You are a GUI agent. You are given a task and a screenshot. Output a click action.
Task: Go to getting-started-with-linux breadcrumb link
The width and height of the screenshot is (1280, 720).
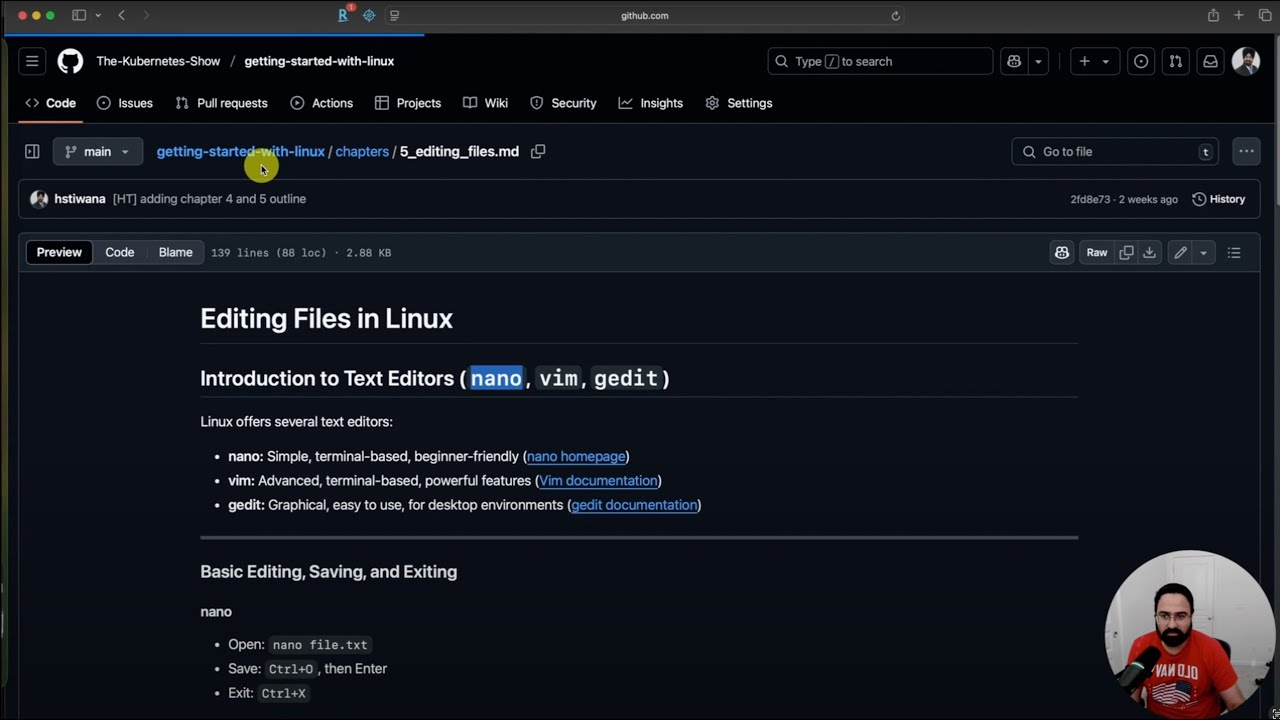(240, 152)
